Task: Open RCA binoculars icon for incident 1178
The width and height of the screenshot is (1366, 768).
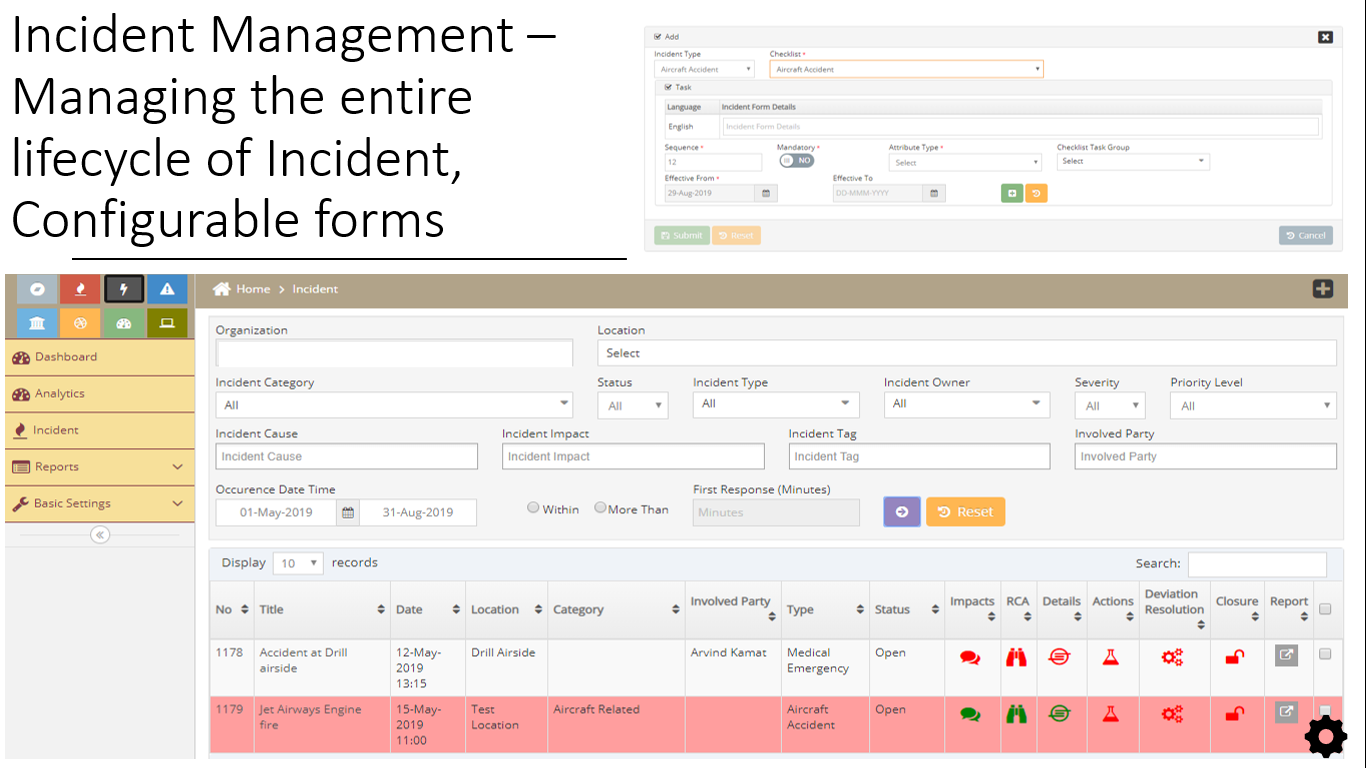Action: pyautogui.click(x=1017, y=657)
